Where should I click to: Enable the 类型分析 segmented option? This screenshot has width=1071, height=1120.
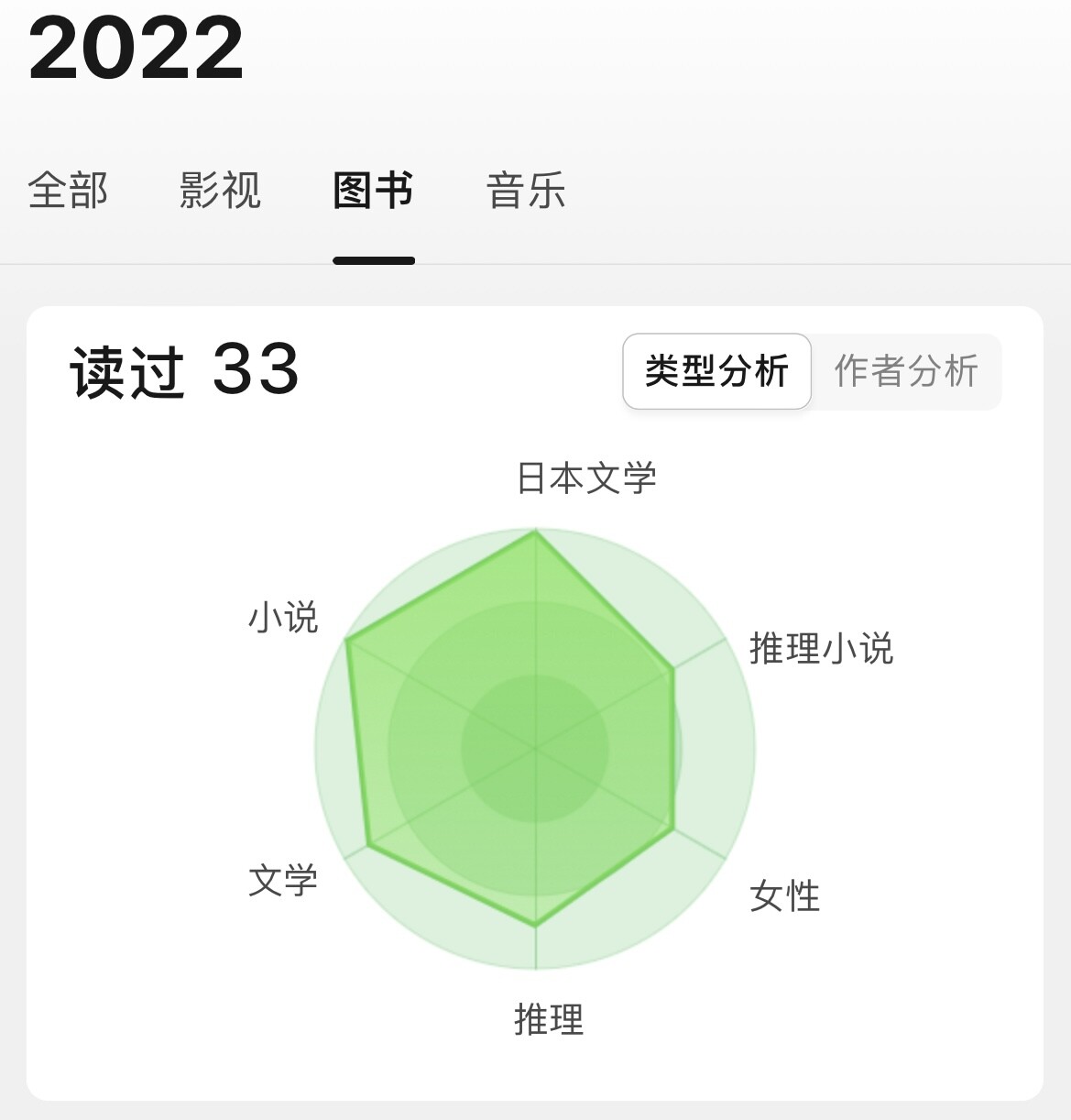pyautogui.click(x=716, y=371)
